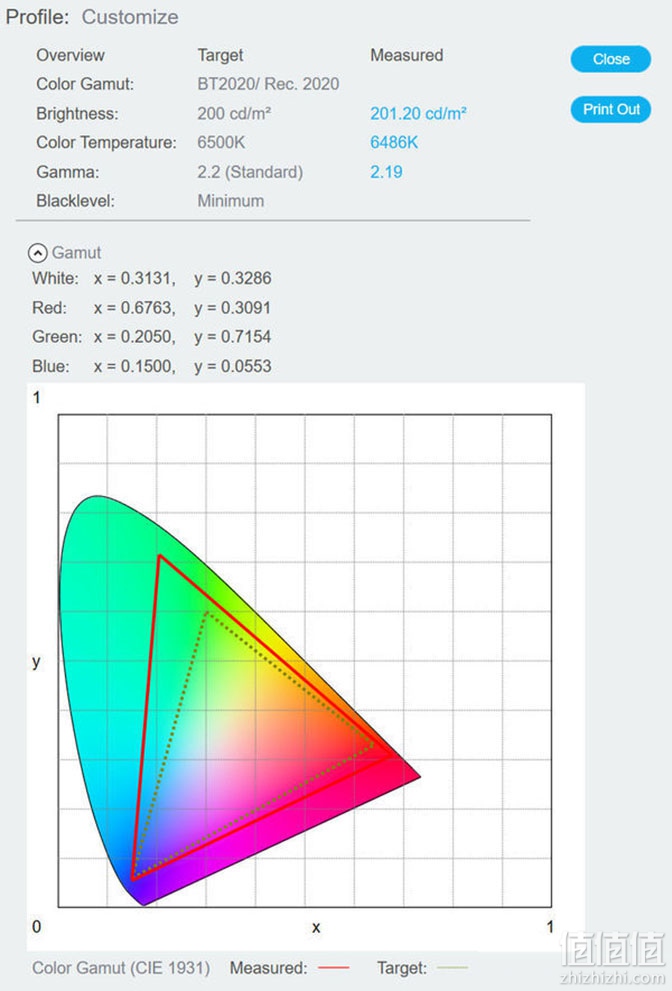Select the measured color temperature 6486K
The width and height of the screenshot is (672, 991).
point(394,143)
